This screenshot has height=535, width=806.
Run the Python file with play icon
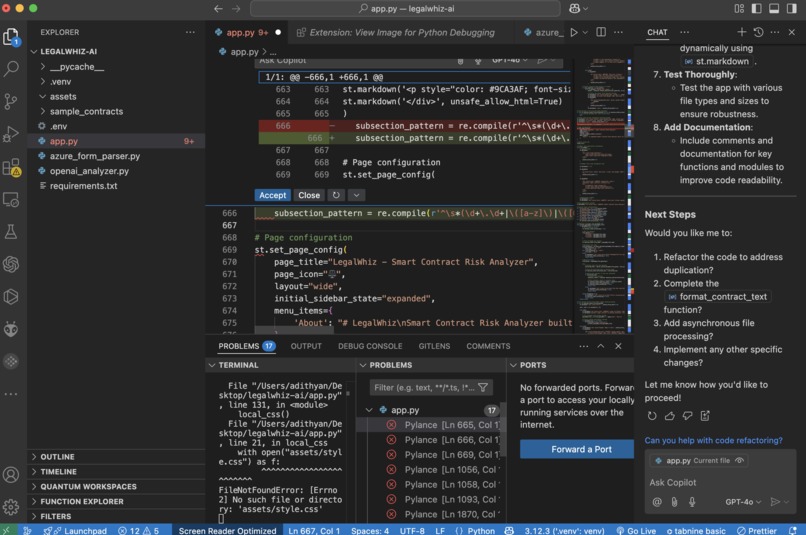click(574, 32)
